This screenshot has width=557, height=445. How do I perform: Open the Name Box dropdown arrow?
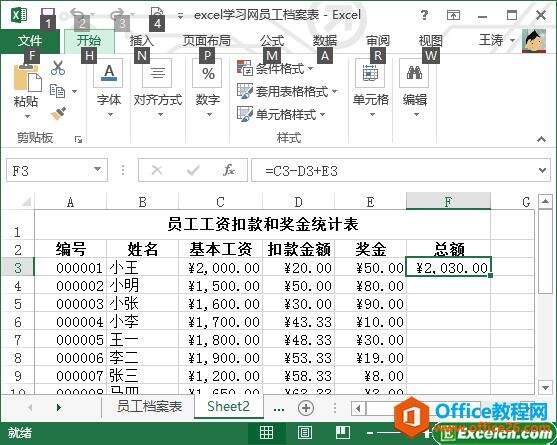pos(97,169)
